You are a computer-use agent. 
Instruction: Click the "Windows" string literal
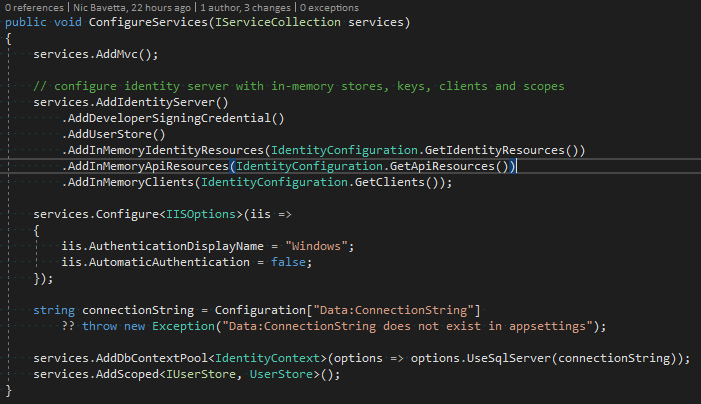click(316, 246)
